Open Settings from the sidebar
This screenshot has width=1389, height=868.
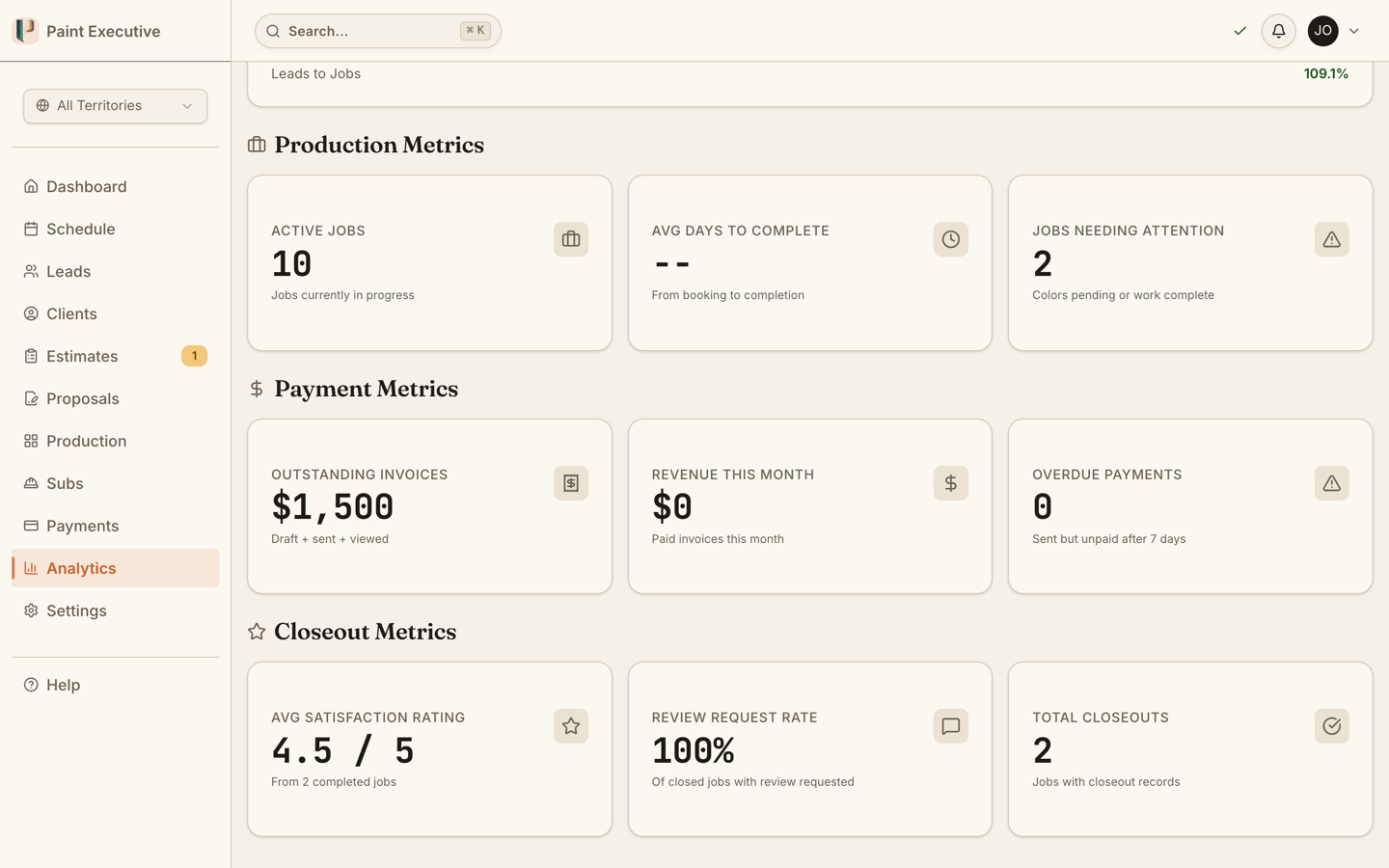115,610
